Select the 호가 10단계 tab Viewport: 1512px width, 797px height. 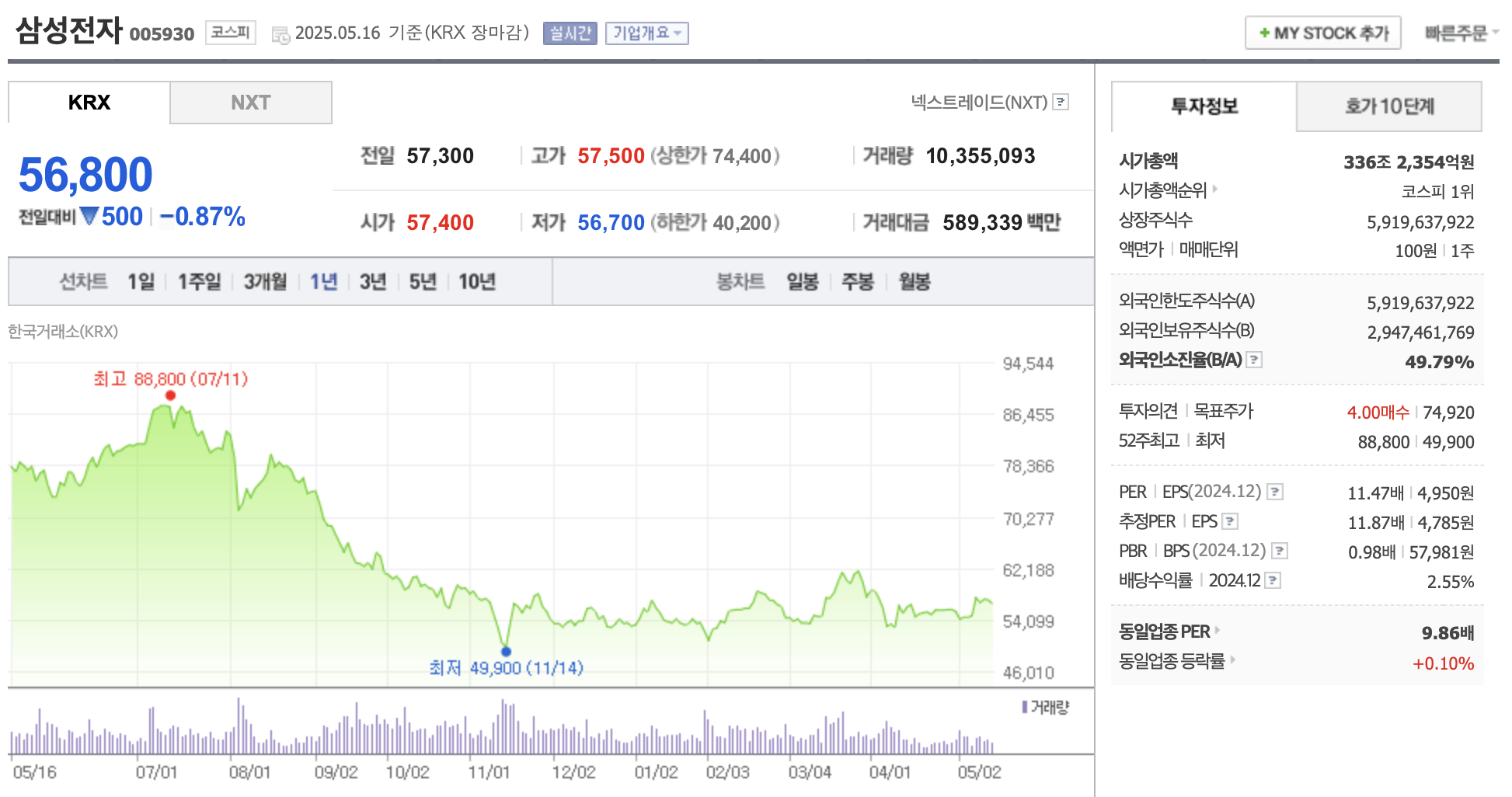click(1389, 106)
